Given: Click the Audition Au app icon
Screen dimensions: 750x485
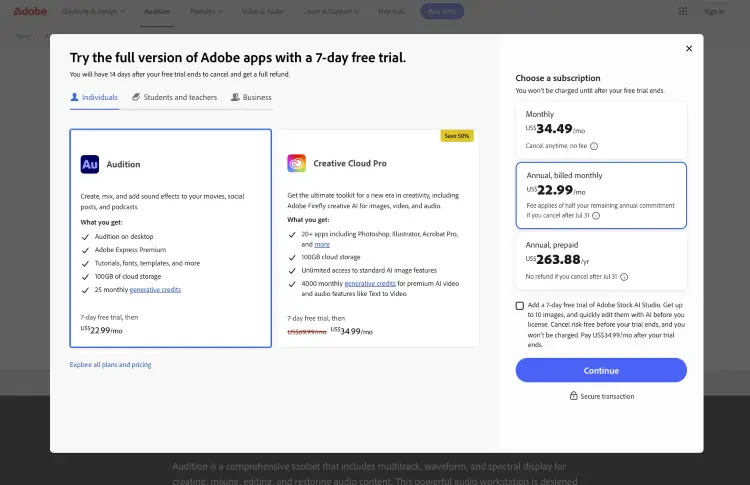Looking at the screenshot, I should 89,164.
